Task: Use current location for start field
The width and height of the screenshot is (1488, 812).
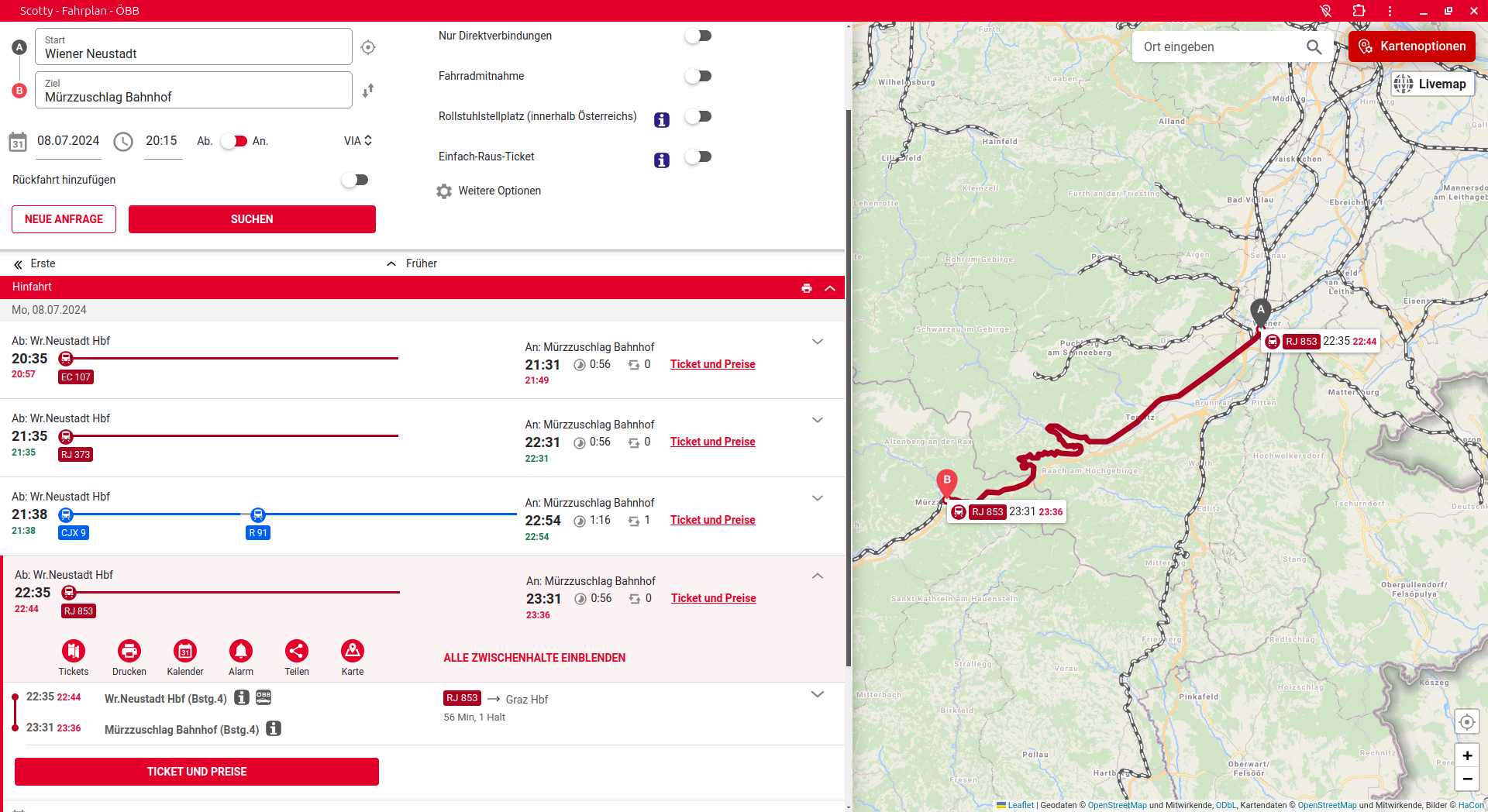Action: tap(368, 47)
